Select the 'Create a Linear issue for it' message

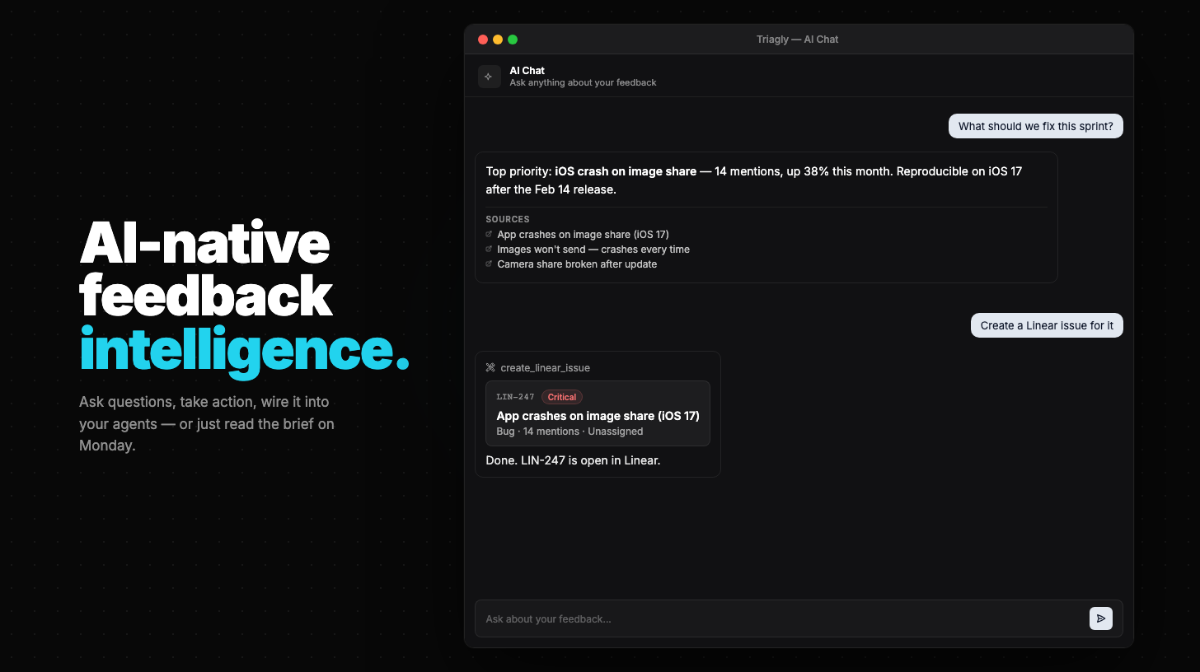(1046, 325)
